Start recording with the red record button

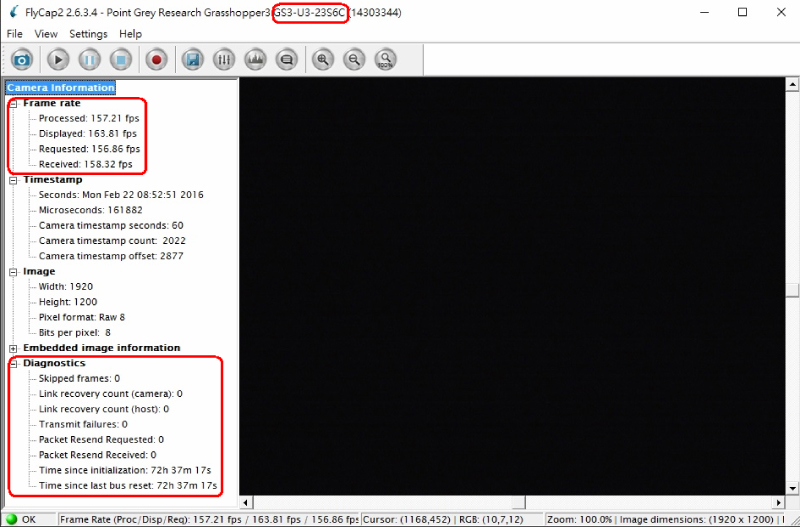click(x=156, y=60)
